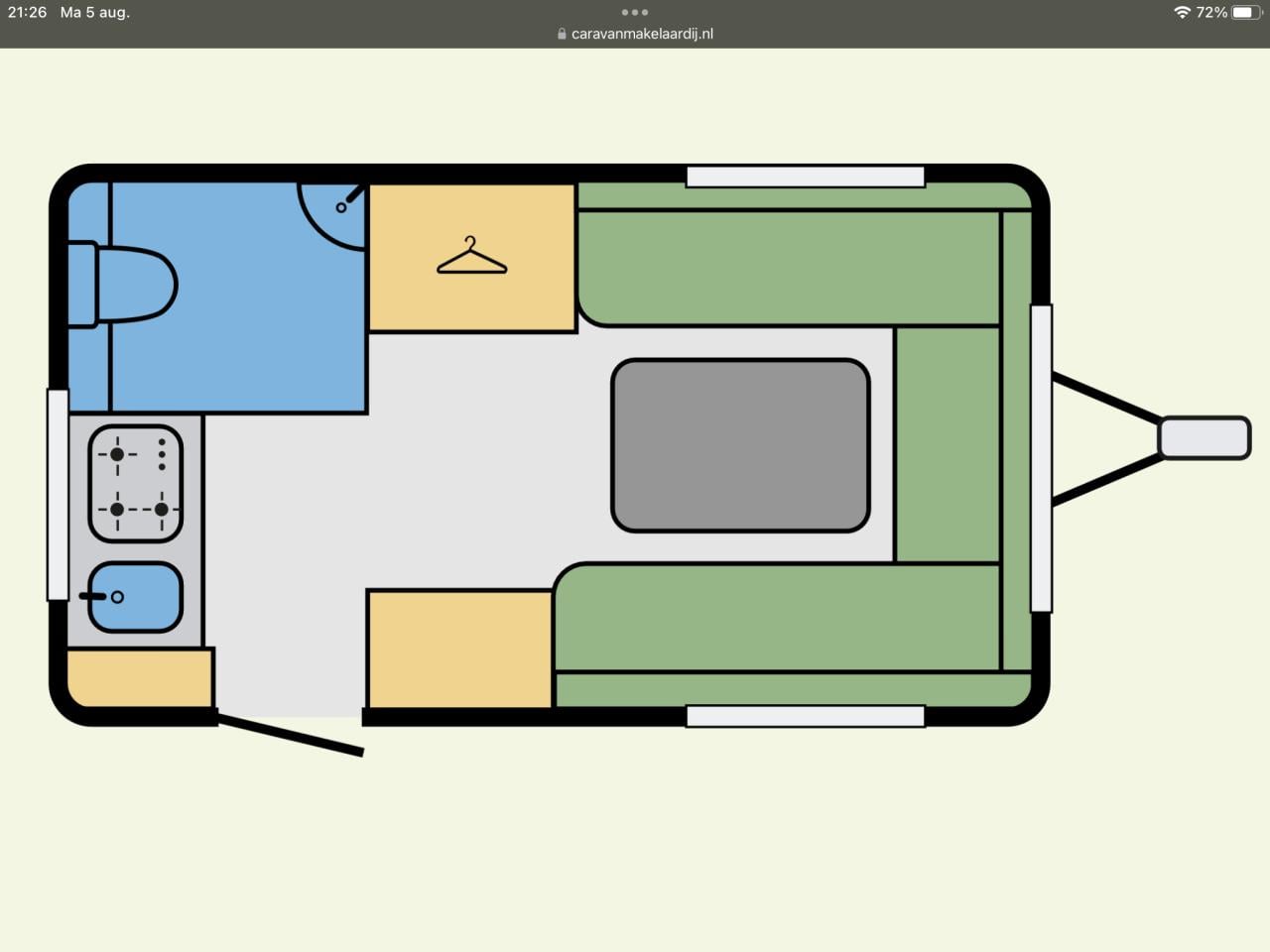Click the clothes hanger wardrobe icon
This screenshot has width=1270, height=952.
[x=471, y=256]
